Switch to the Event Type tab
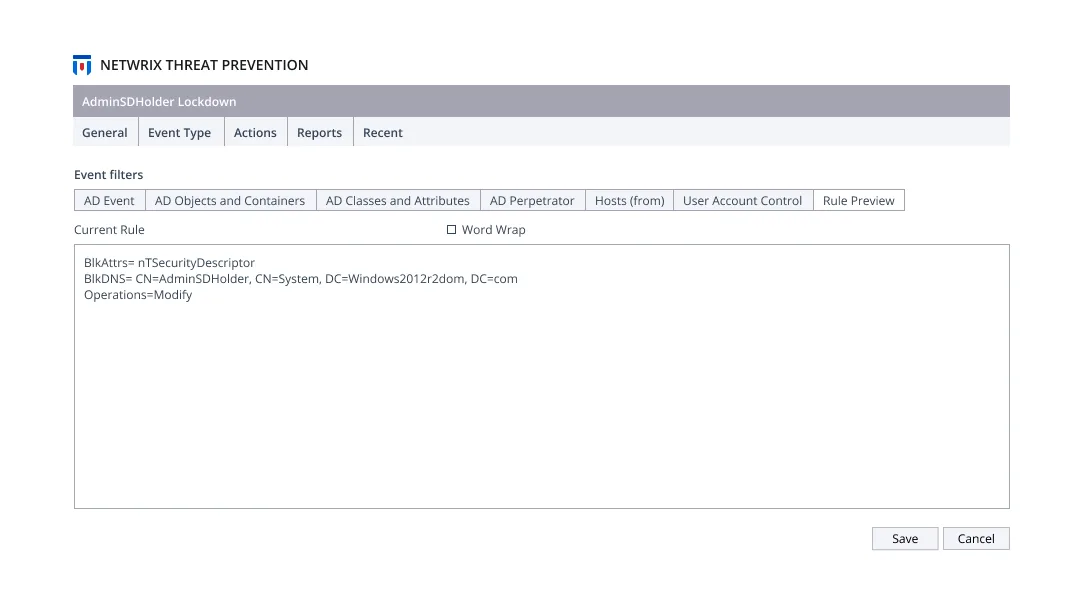The height and width of the screenshot is (608, 1080). pos(180,132)
